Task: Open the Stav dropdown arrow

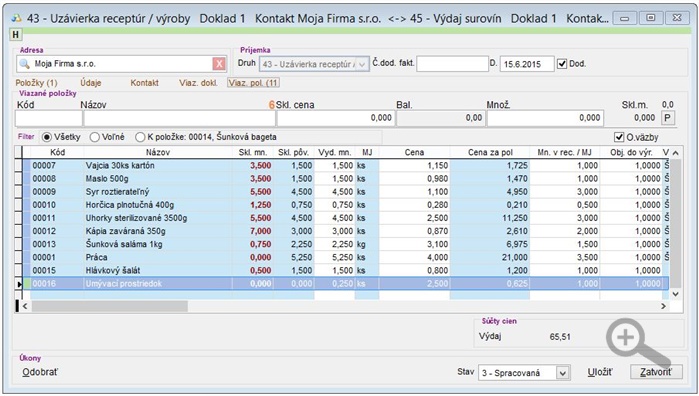Action: [x=563, y=373]
